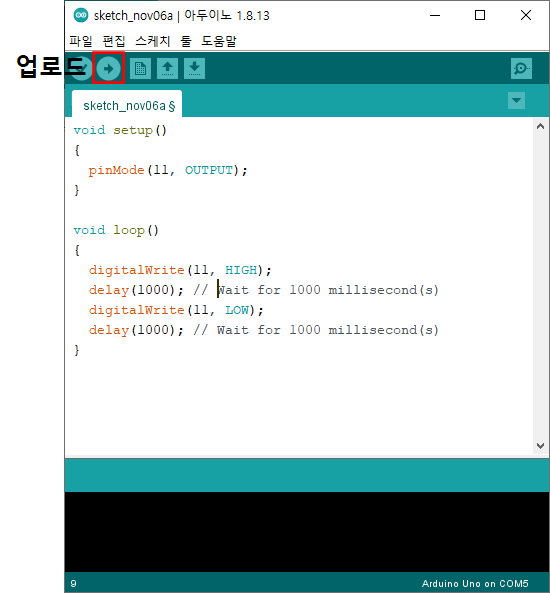The width and height of the screenshot is (550, 593).
Task: Click the 'pinMode(11, OUTPUT);' line
Action: click(168, 170)
